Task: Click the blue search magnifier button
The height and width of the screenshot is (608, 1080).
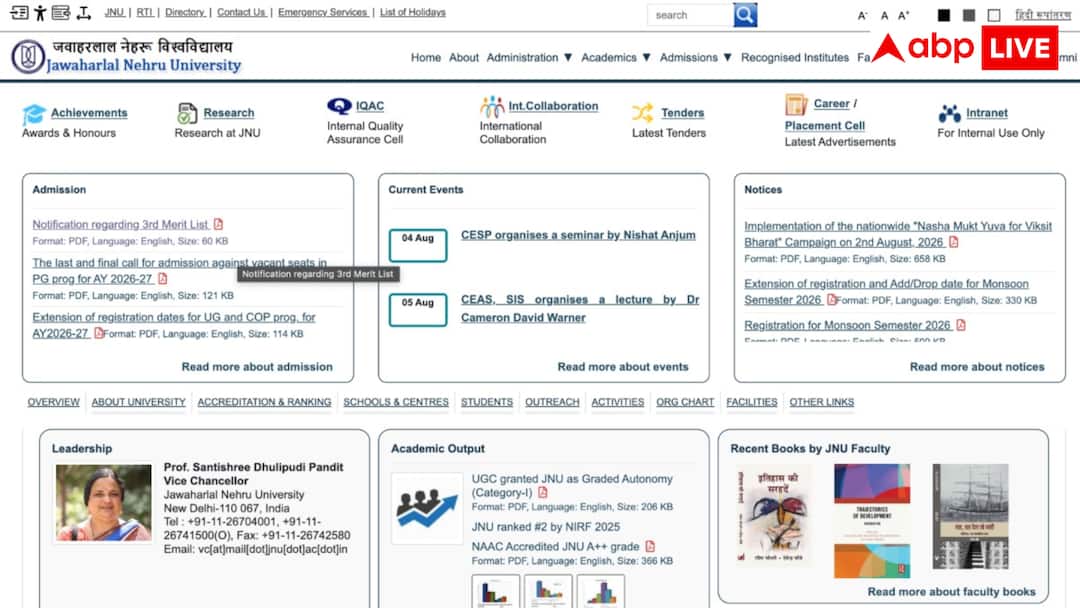Action: point(745,14)
